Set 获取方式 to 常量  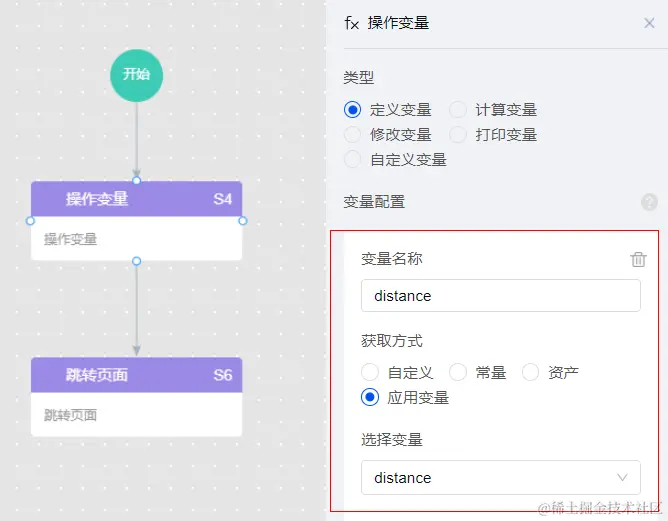tap(458, 372)
